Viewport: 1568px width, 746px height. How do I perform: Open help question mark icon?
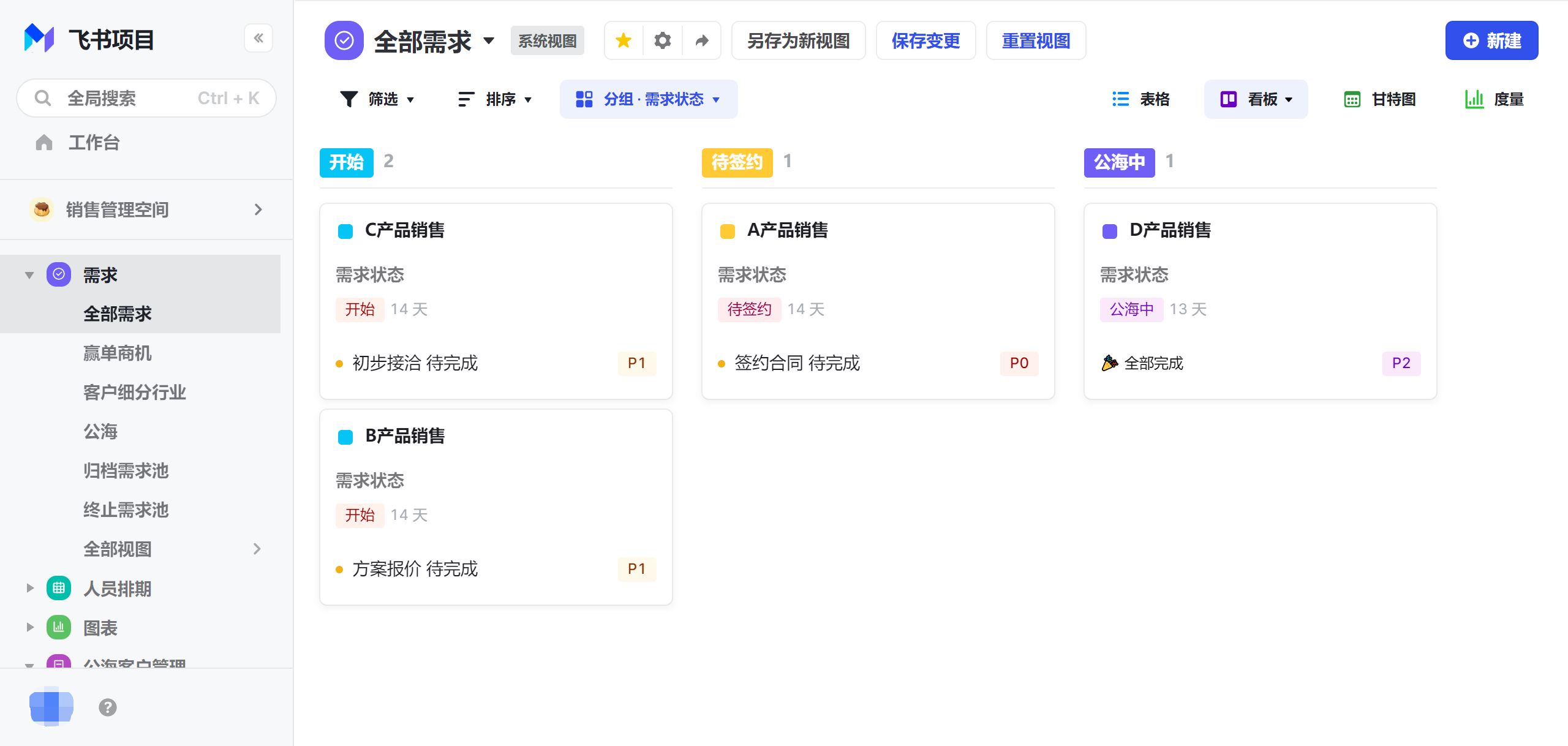[108, 707]
